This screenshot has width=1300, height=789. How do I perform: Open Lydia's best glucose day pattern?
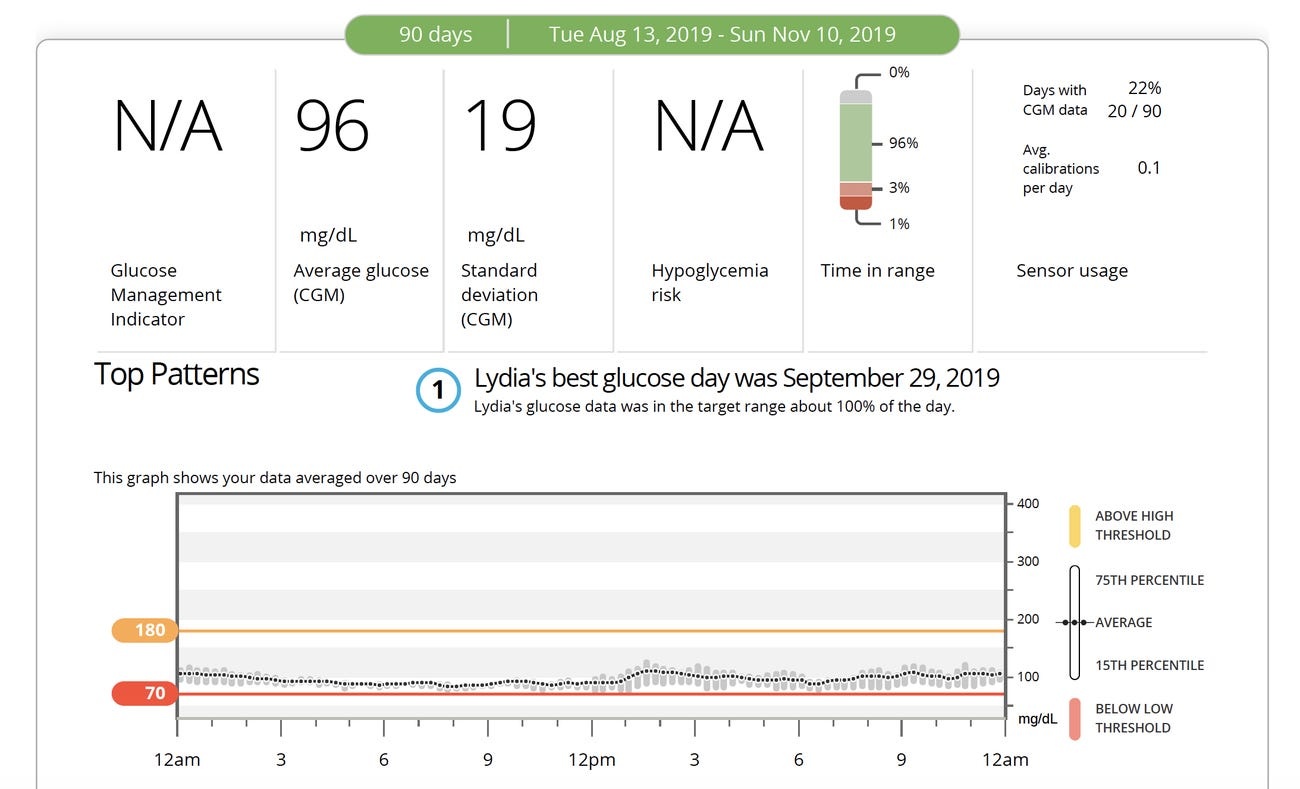pos(736,378)
